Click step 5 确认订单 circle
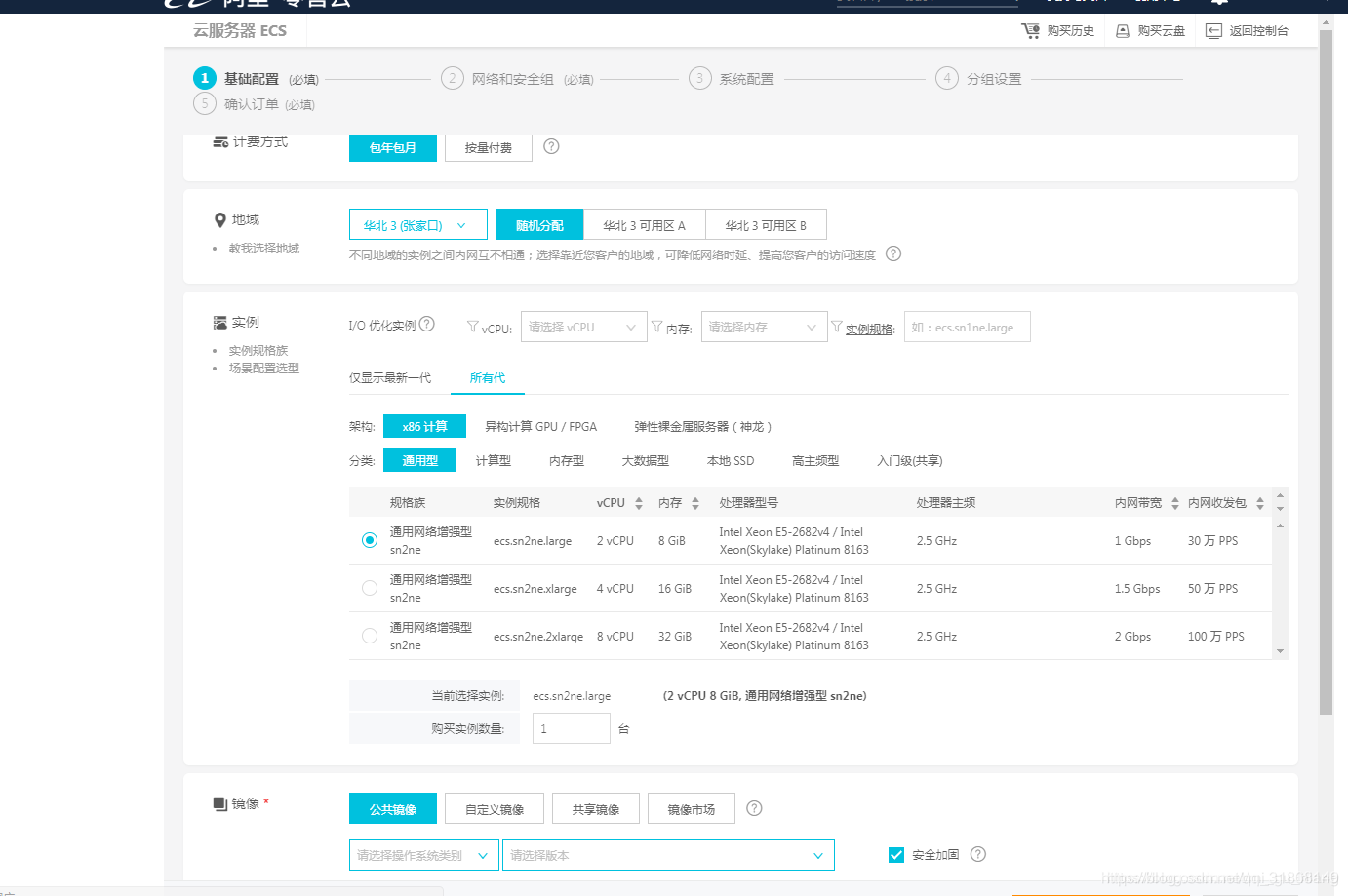Image resolution: width=1348 pixels, height=896 pixels. pos(205,103)
